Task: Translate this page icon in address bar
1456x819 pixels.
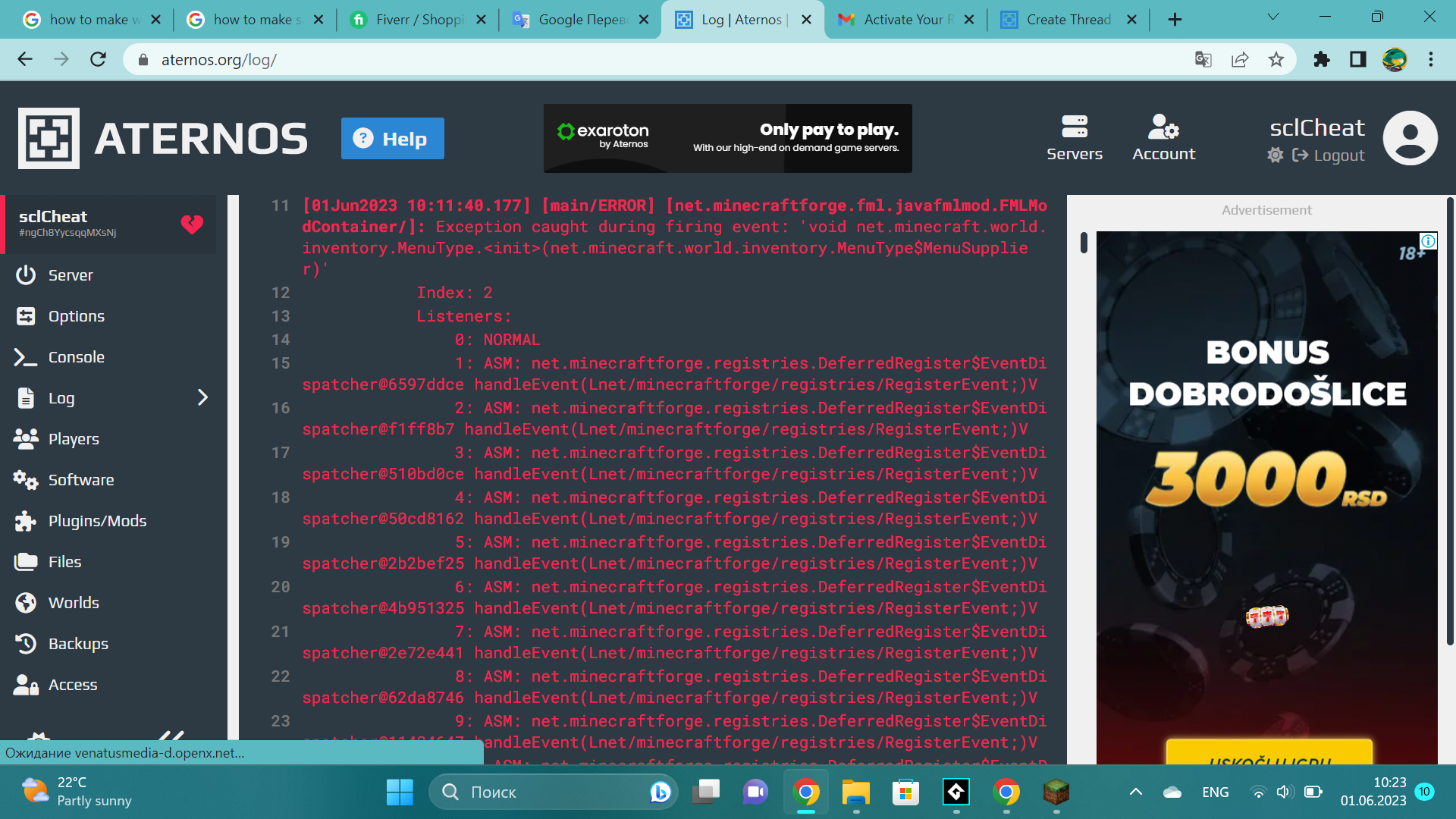Action: [1203, 59]
